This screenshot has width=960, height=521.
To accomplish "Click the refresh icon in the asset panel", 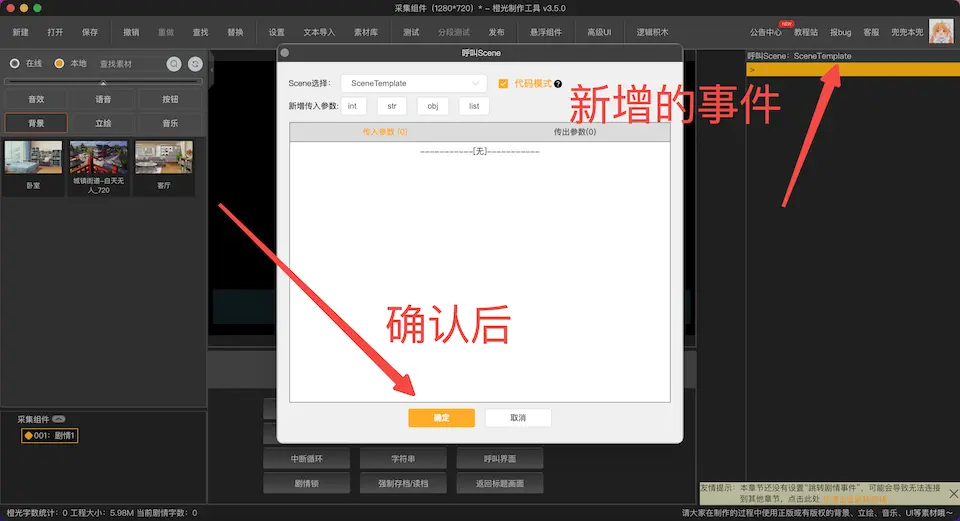I will tap(195, 64).
